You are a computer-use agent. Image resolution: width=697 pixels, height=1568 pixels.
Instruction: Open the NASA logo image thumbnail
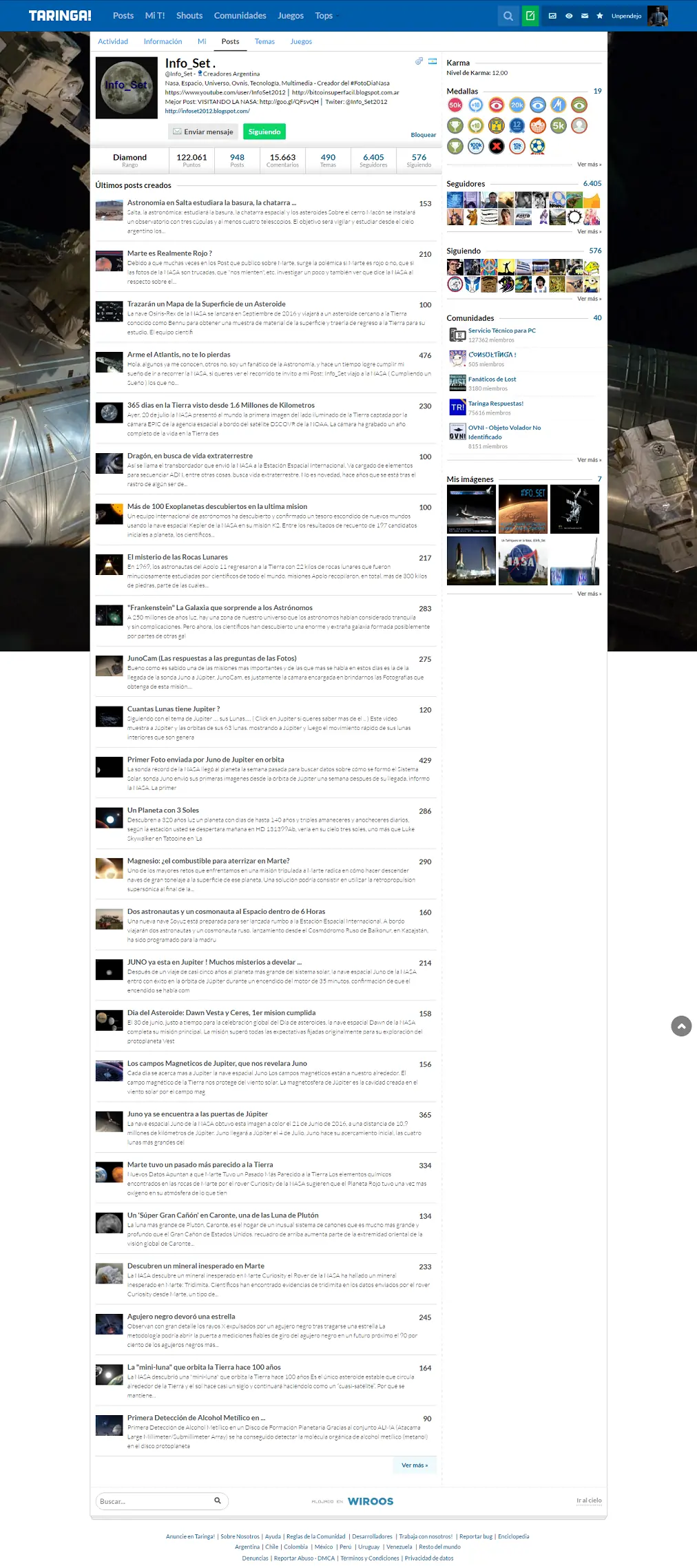pyautogui.click(x=523, y=561)
